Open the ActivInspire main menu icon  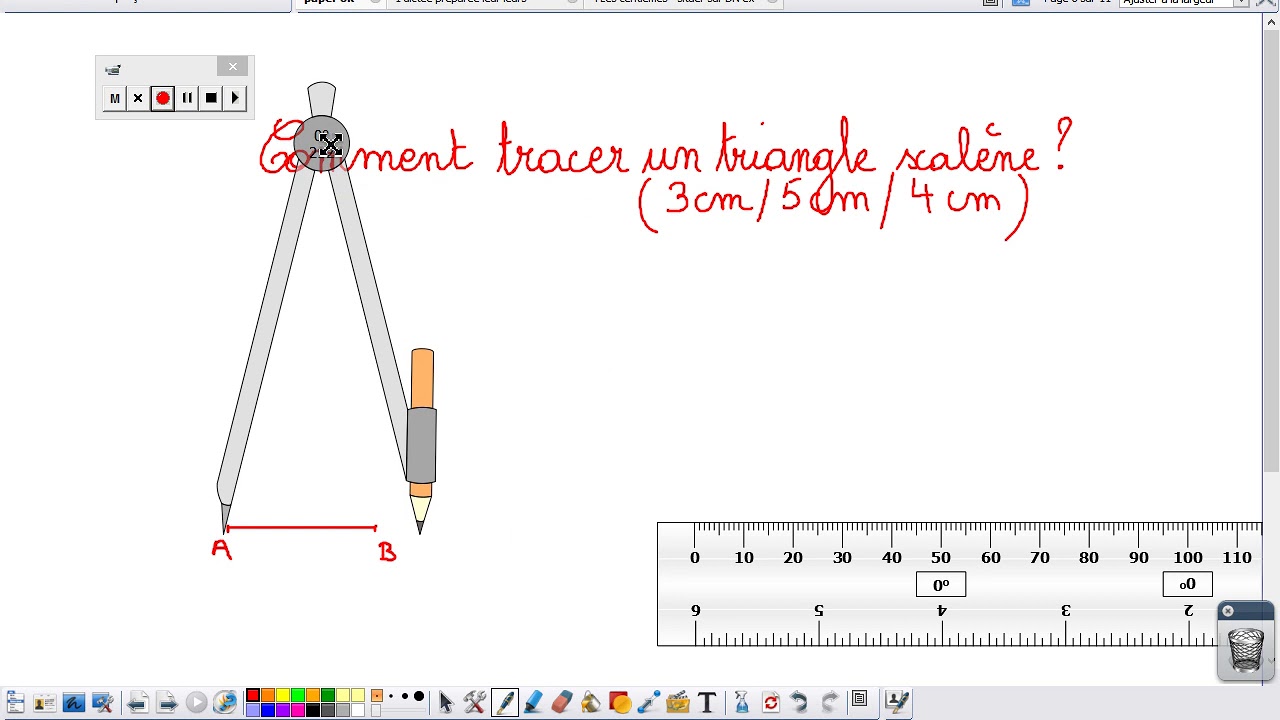pyautogui.click(x=15, y=703)
